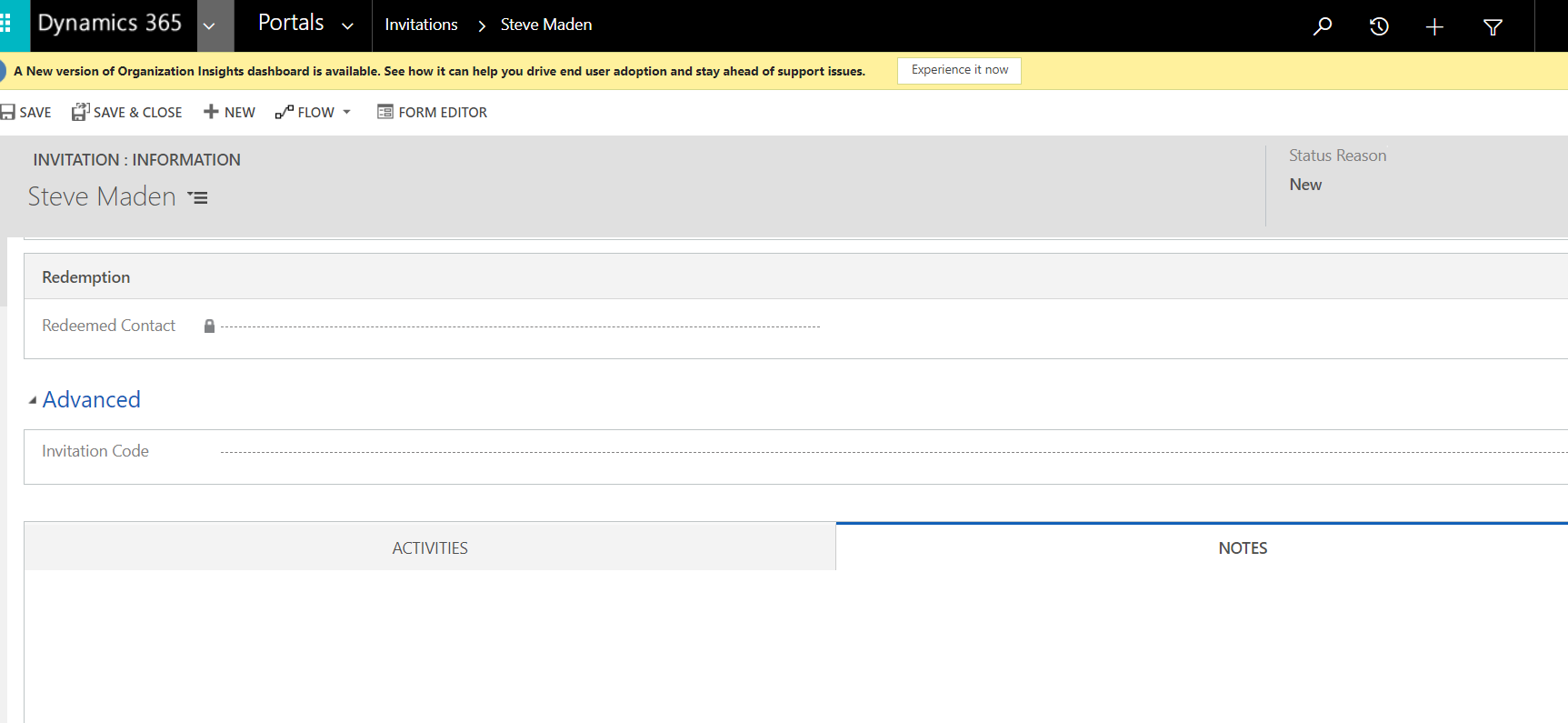Switch to the Notes tab
The width and height of the screenshot is (1568, 723).
[1242, 547]
